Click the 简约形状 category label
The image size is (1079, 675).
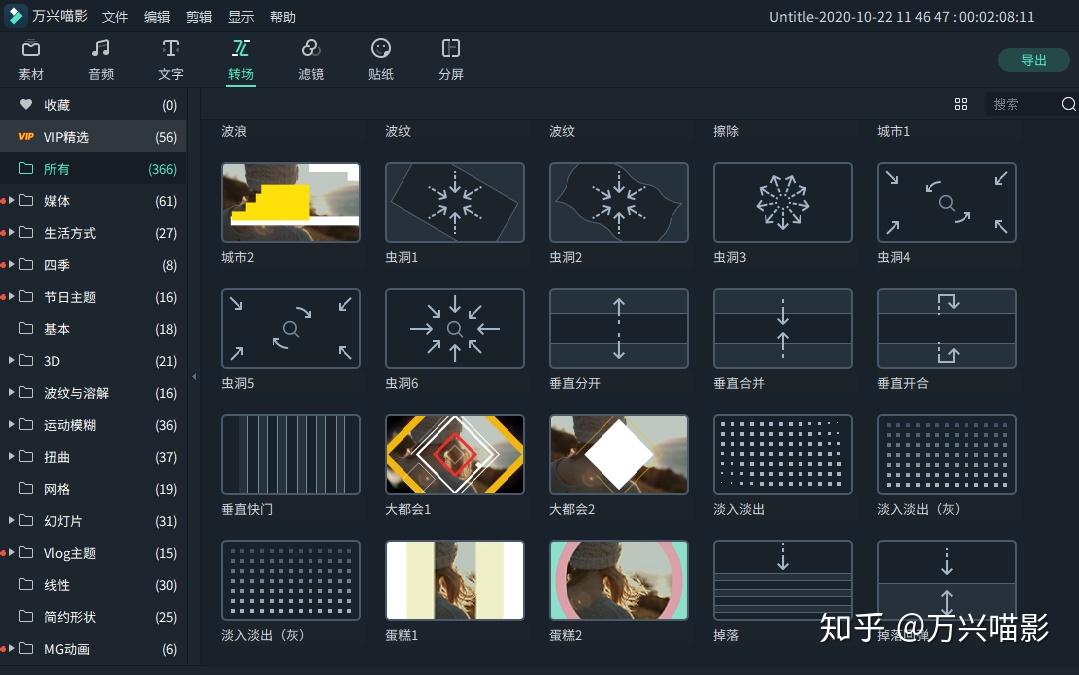point(70,617)
